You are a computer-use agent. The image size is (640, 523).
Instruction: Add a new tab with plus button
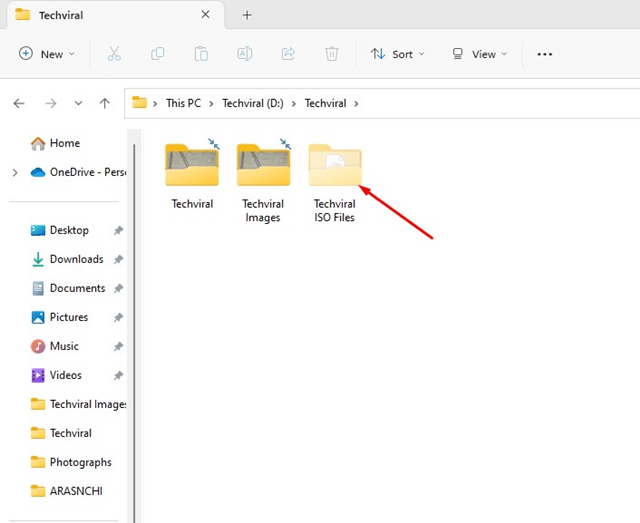pos(247,15)
